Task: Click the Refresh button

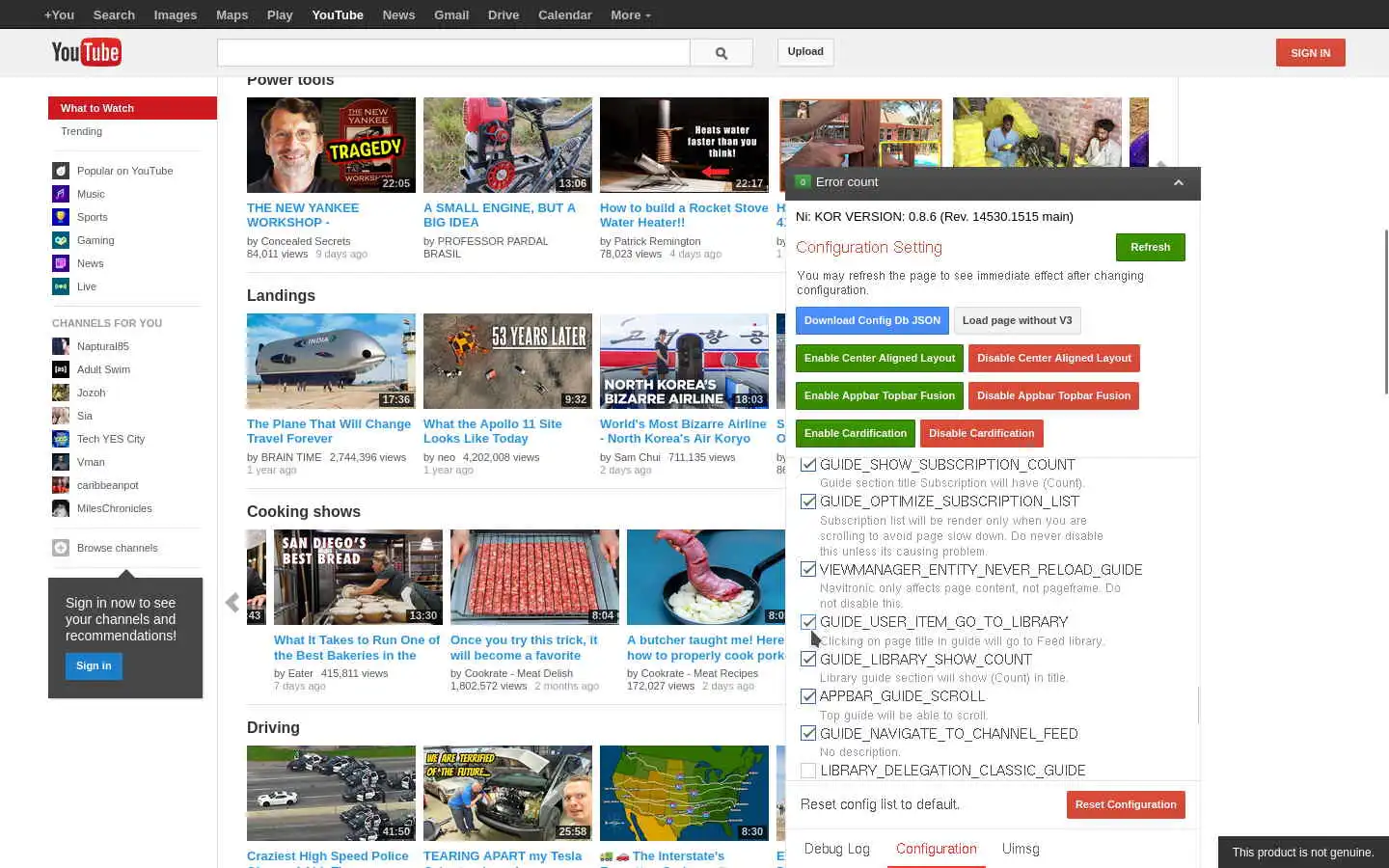Action: pos(1150,247)
